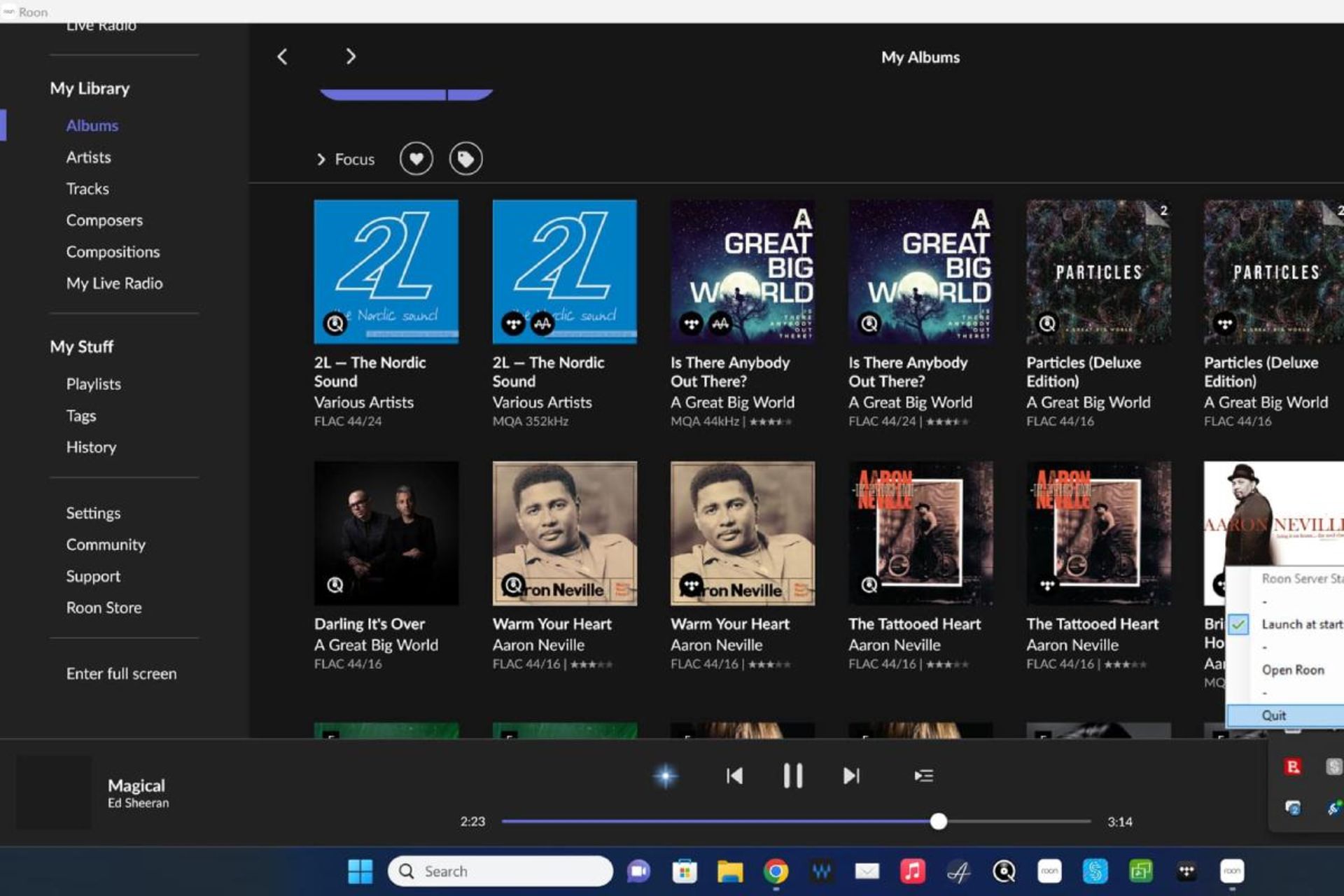Image resolution: width=1344 pixels, height=896 pixels.
Task: Open Audirvana script-A icon on taskbar
Action: coord(958,871)
